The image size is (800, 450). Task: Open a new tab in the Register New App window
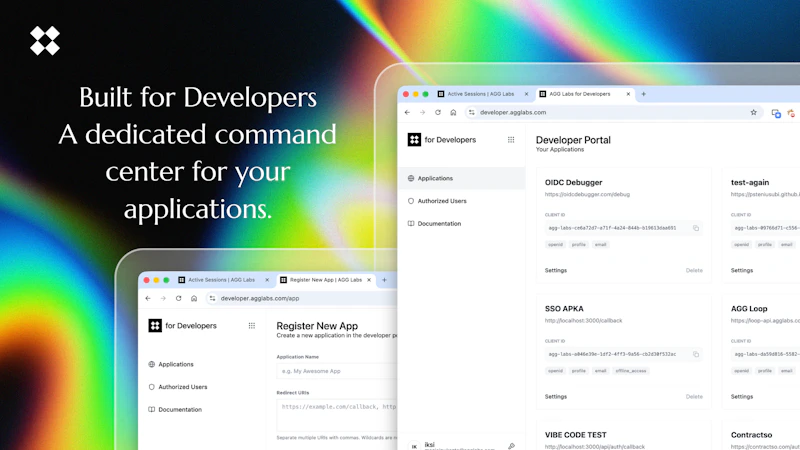[x=384, y=280]
